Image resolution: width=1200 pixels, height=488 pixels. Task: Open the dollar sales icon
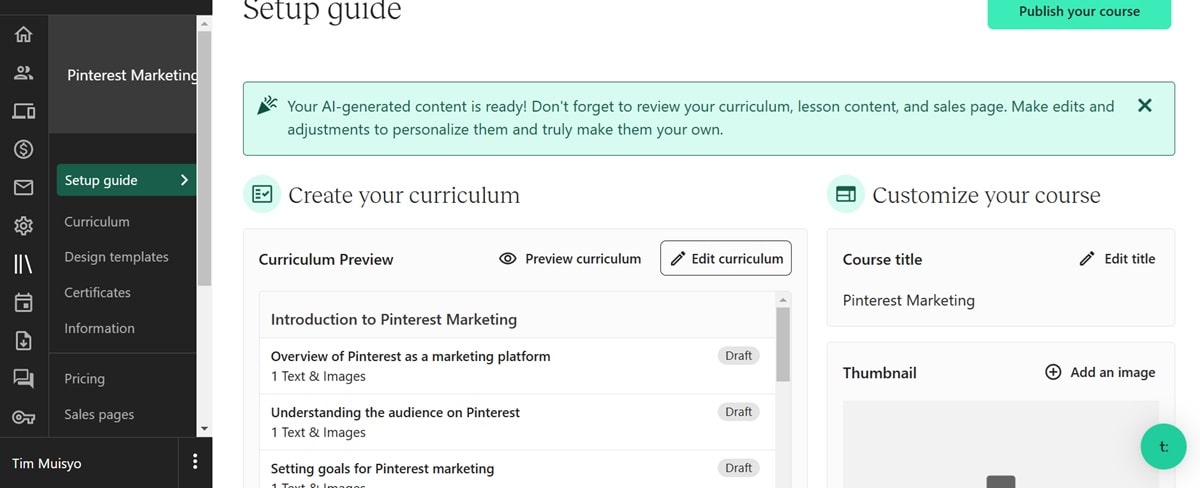point(23,149)
